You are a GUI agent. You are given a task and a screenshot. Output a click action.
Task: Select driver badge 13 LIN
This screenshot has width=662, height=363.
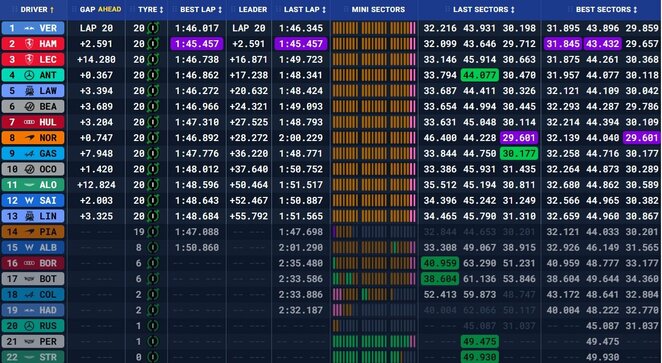(x=33, y=216)
